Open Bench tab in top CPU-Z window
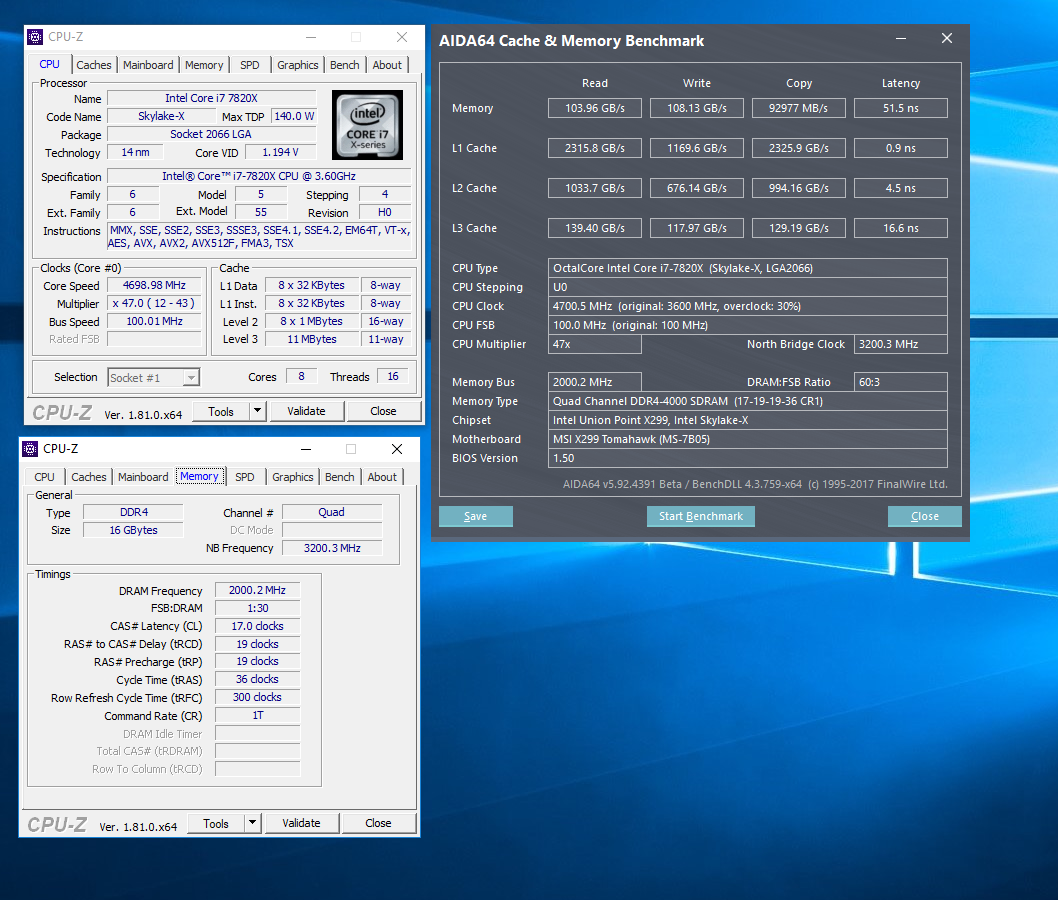Viewport: 1058px width, 900px height. [345, 65]
